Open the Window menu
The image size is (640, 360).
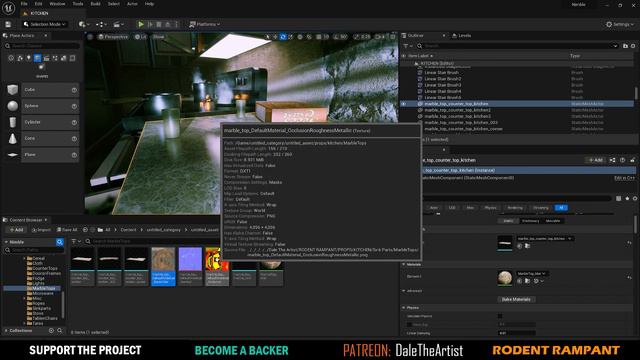pos(57,4)
